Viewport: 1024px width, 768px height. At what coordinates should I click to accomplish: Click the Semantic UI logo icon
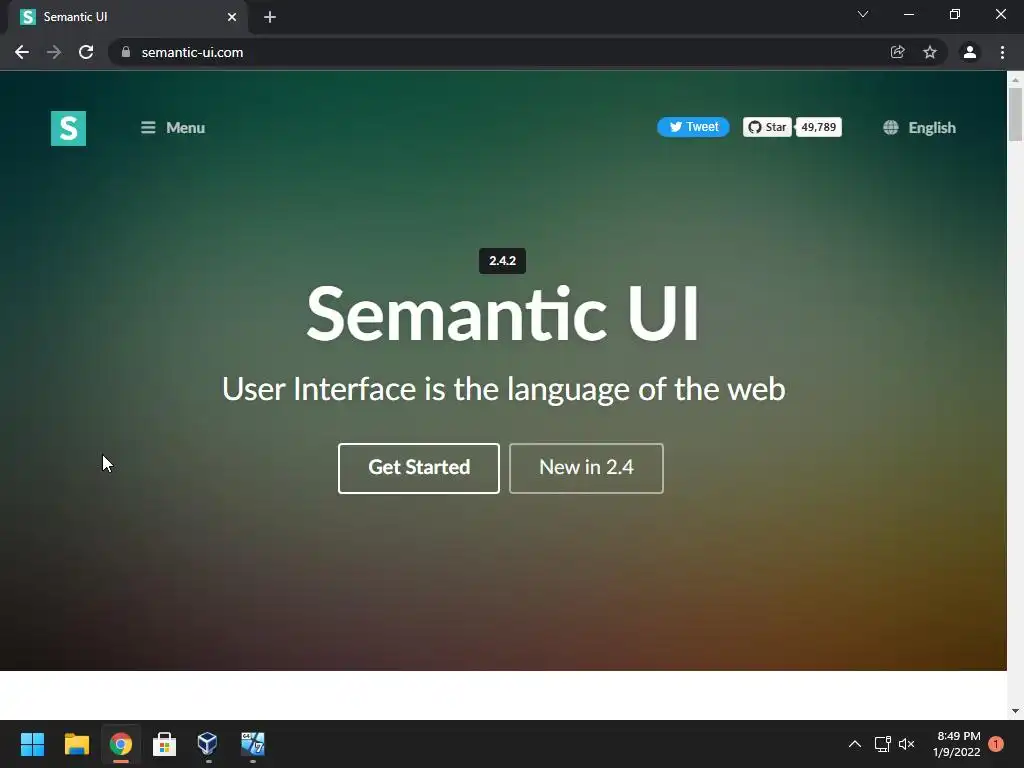pyautogui.click(x=69, y=128)
